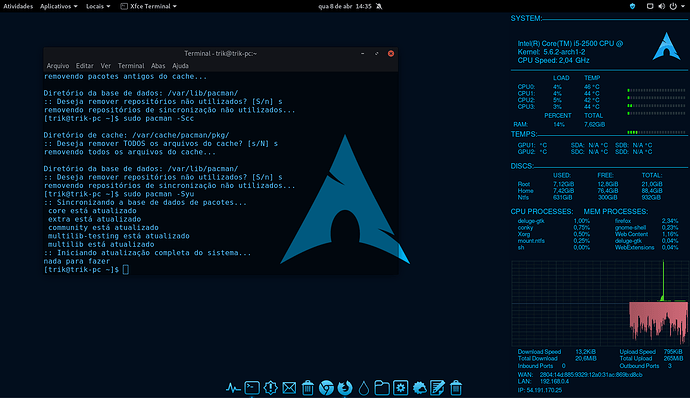690x398 pixels.
Task: Open the Abas menu in the terminal
Action: pyautogui.click(x=158, y=66)
